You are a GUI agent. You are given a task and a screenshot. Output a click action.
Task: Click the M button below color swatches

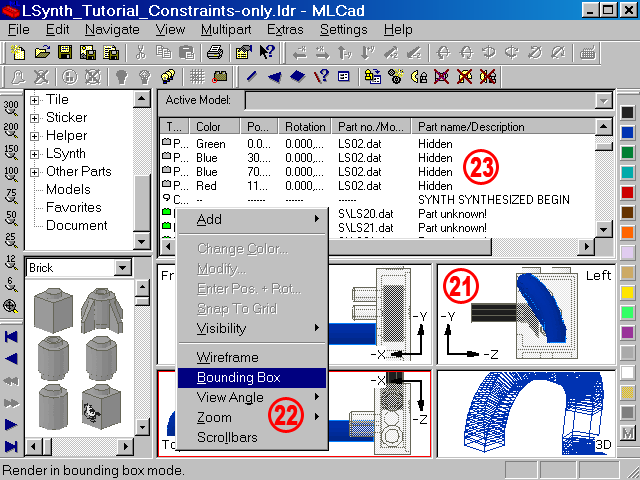(627, 433)
